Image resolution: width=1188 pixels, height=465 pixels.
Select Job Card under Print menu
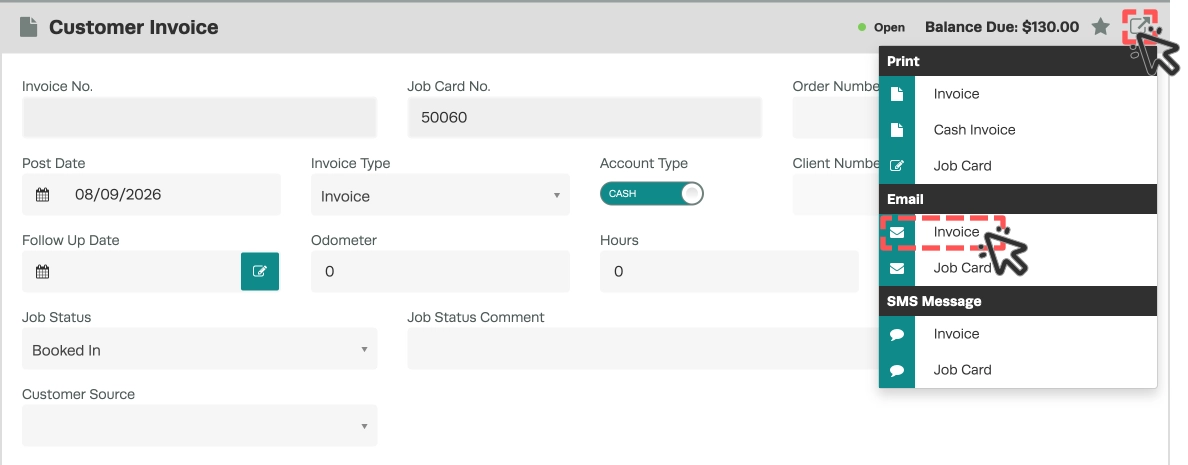point(962,166)
